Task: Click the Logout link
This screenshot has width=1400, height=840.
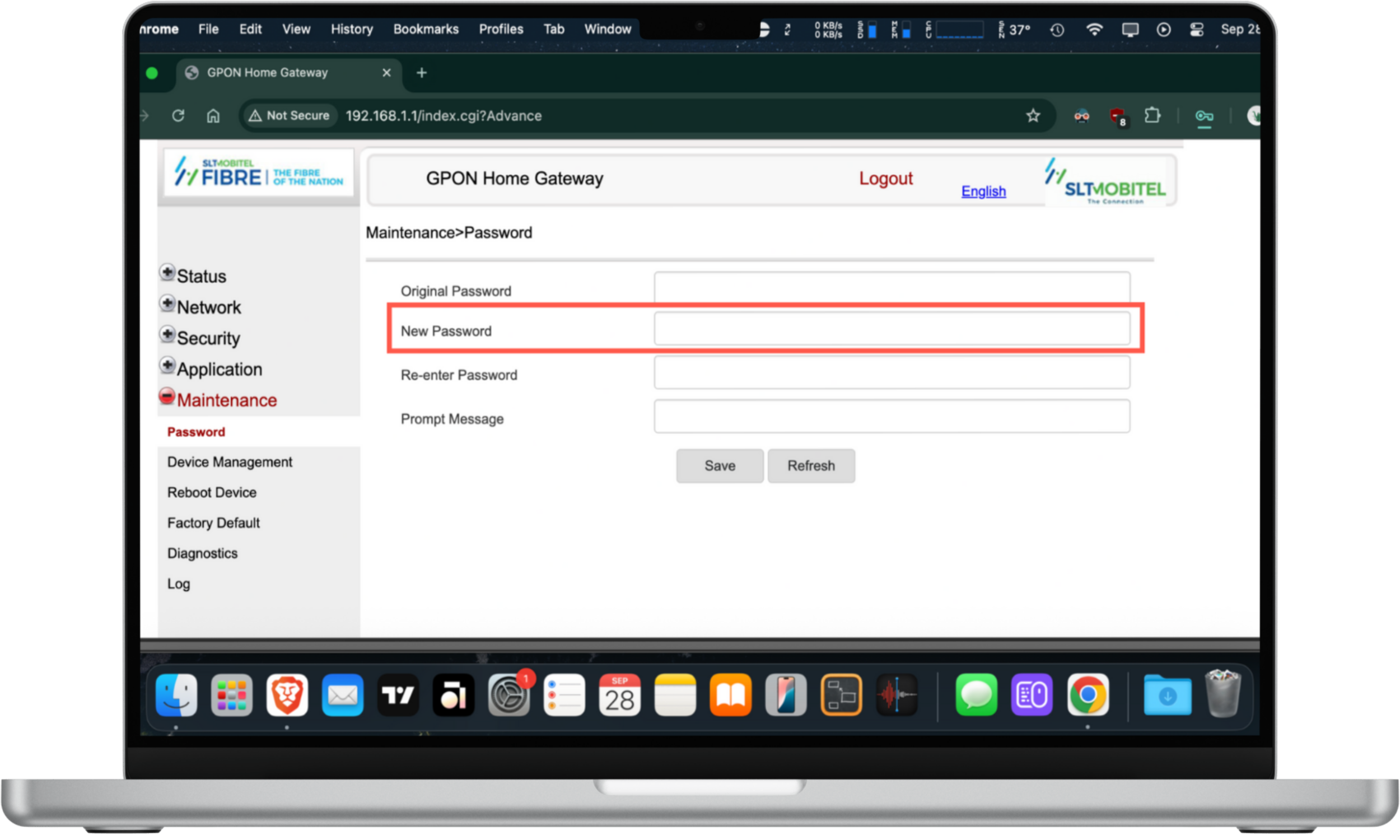Action: pos(885,178)
